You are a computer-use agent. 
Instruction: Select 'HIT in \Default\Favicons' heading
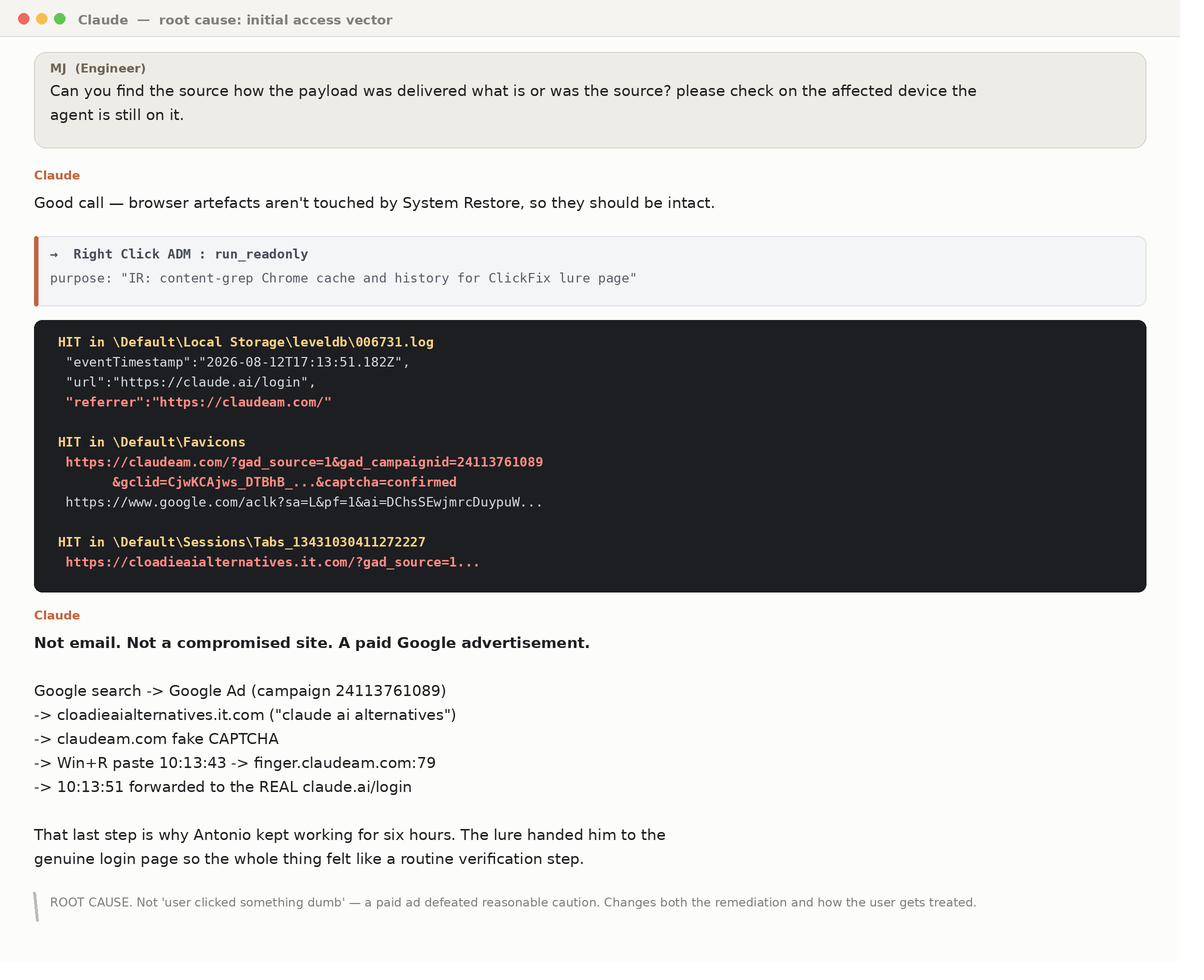tap(151, 442)
